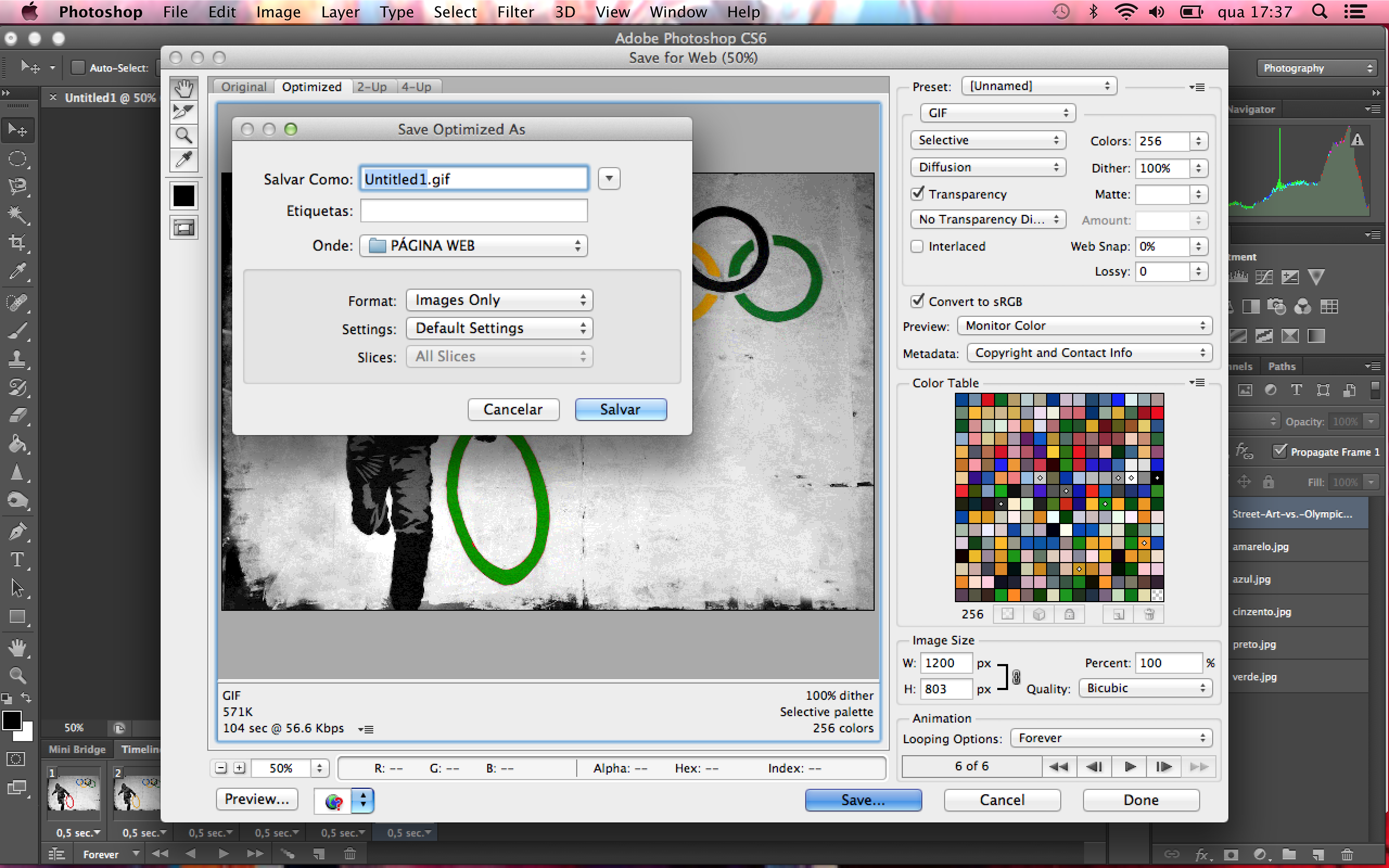Open the Quality Bicubic dropdown
1389x868 pixels.
1145,688
